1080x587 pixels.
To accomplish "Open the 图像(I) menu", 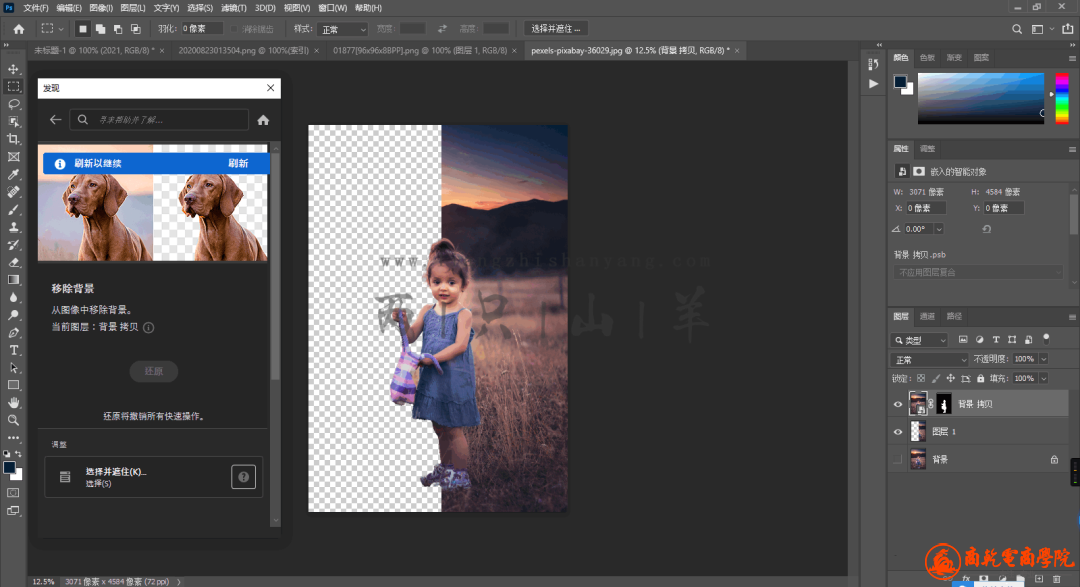I will (x=100, y=8).
